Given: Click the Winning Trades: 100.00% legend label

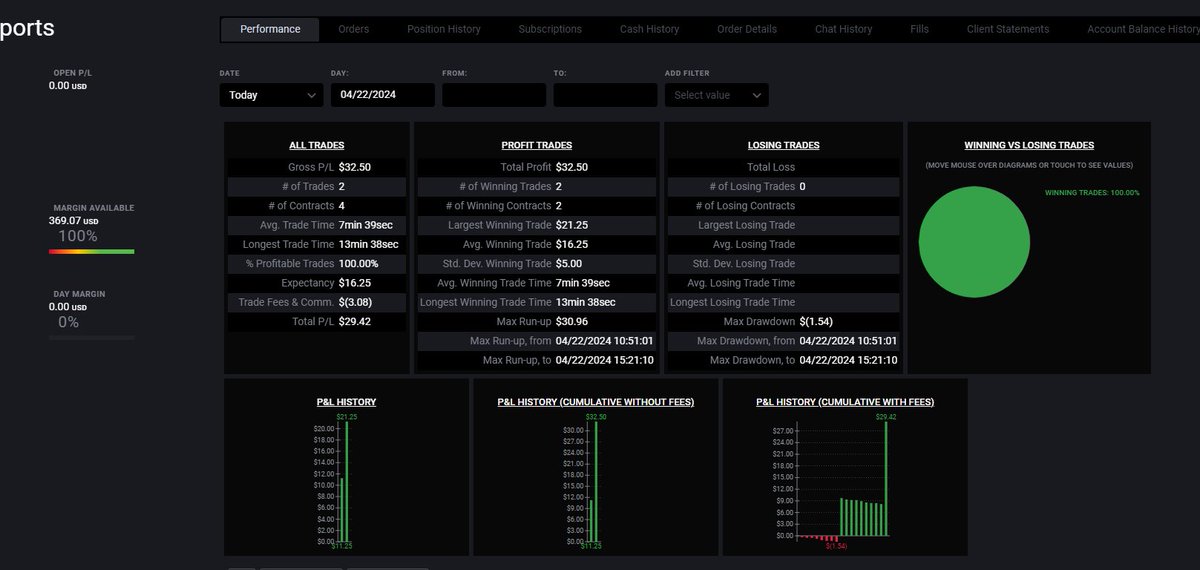Looking at the screenshot, I should [1092, 193].
